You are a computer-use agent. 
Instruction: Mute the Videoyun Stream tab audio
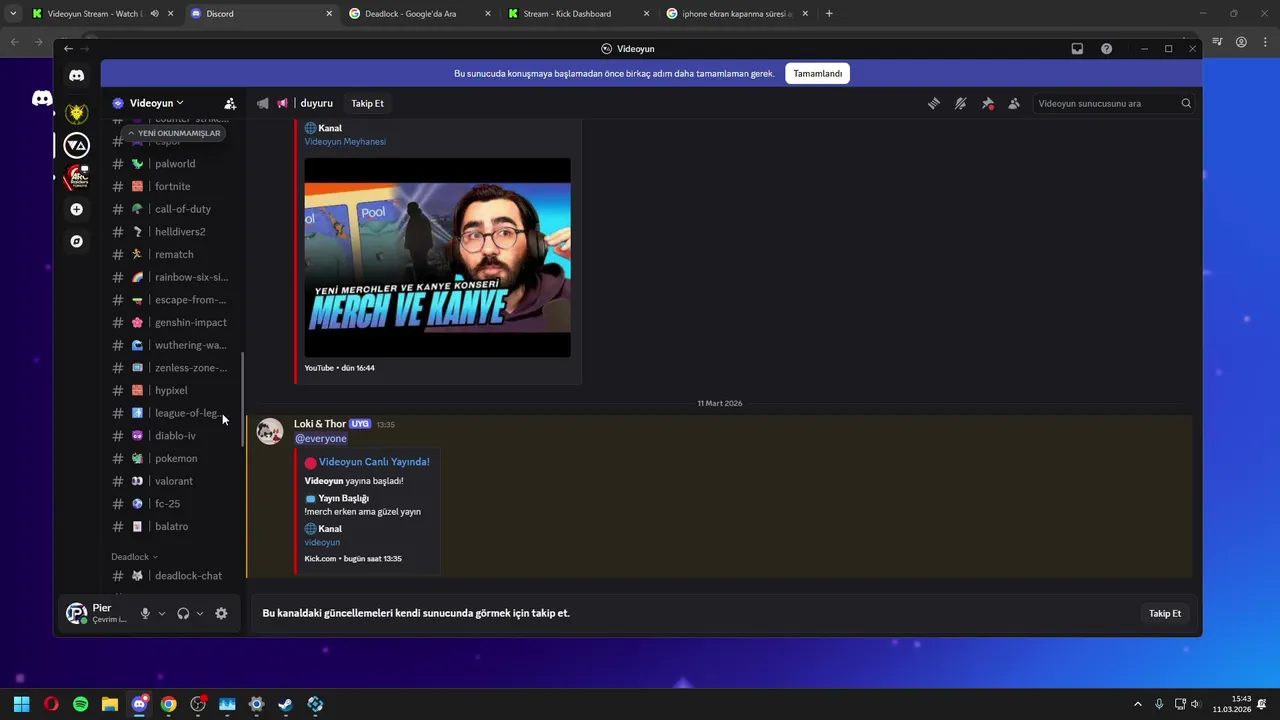click(x=154, y=14)
